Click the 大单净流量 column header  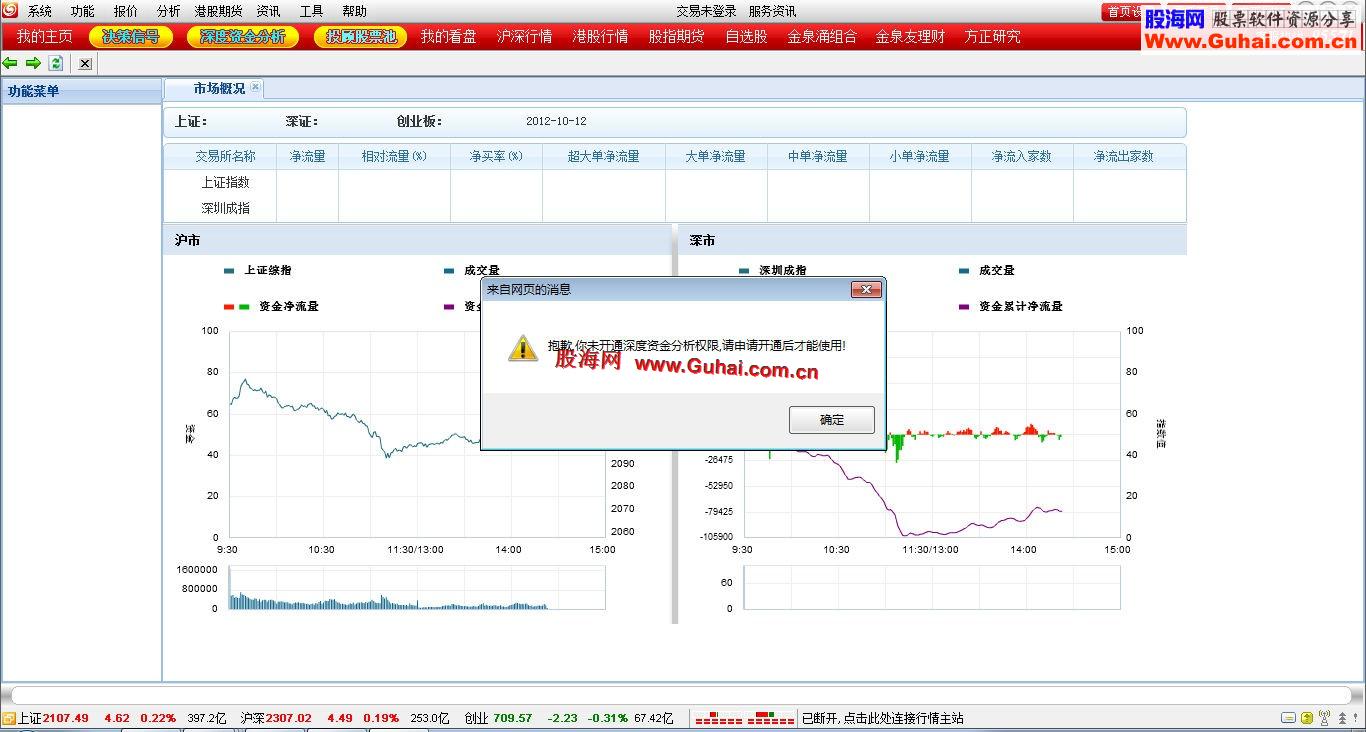(x=715, y=156)
